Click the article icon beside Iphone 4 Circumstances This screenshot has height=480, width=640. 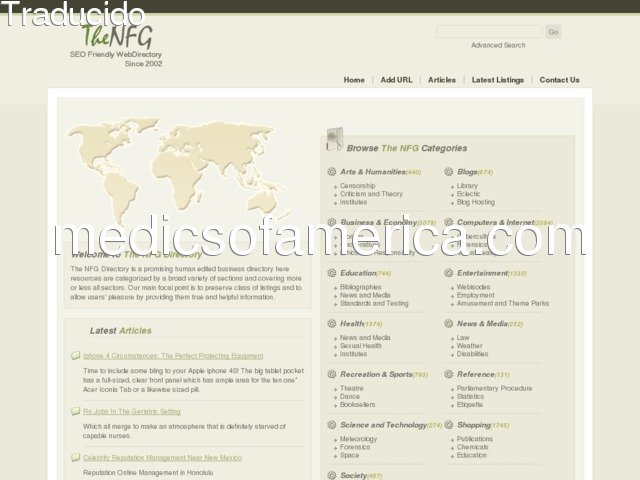[x=75, y=356]
